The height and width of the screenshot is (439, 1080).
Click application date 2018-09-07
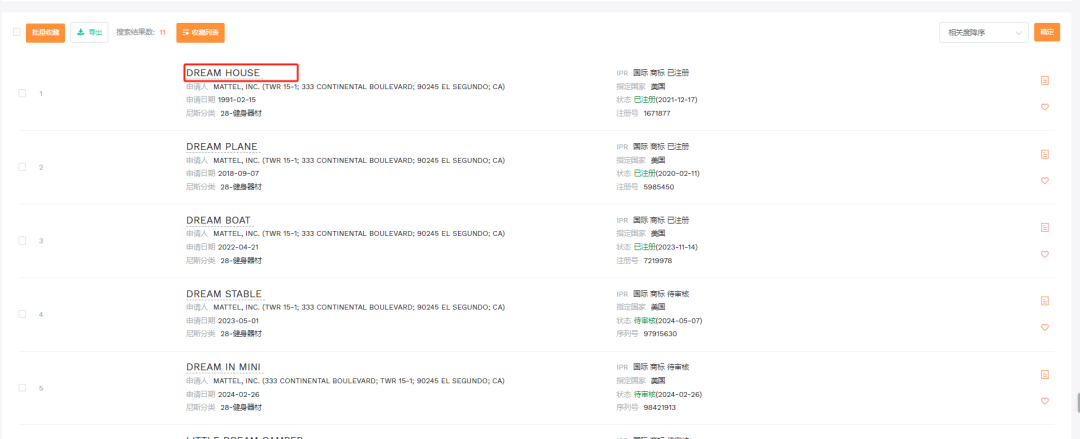pos(238,174)
